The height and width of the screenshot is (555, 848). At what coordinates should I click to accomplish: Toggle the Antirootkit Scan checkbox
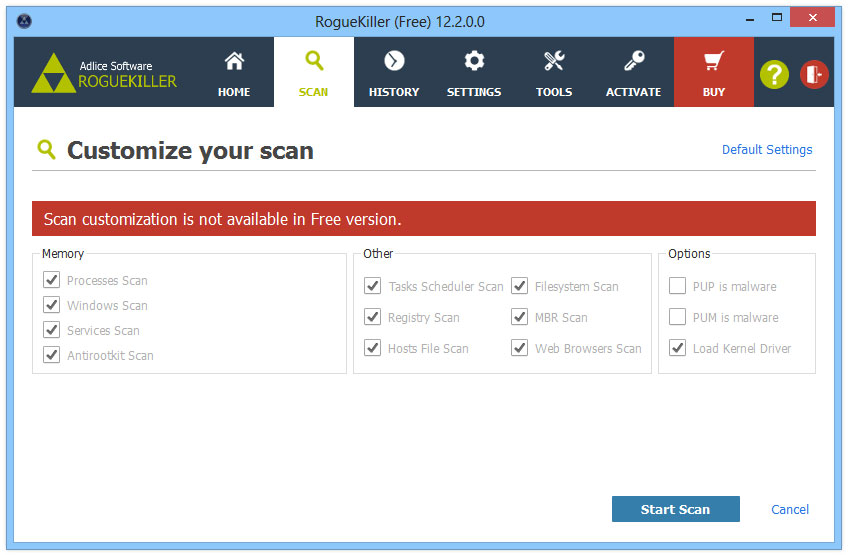(51, 355)
